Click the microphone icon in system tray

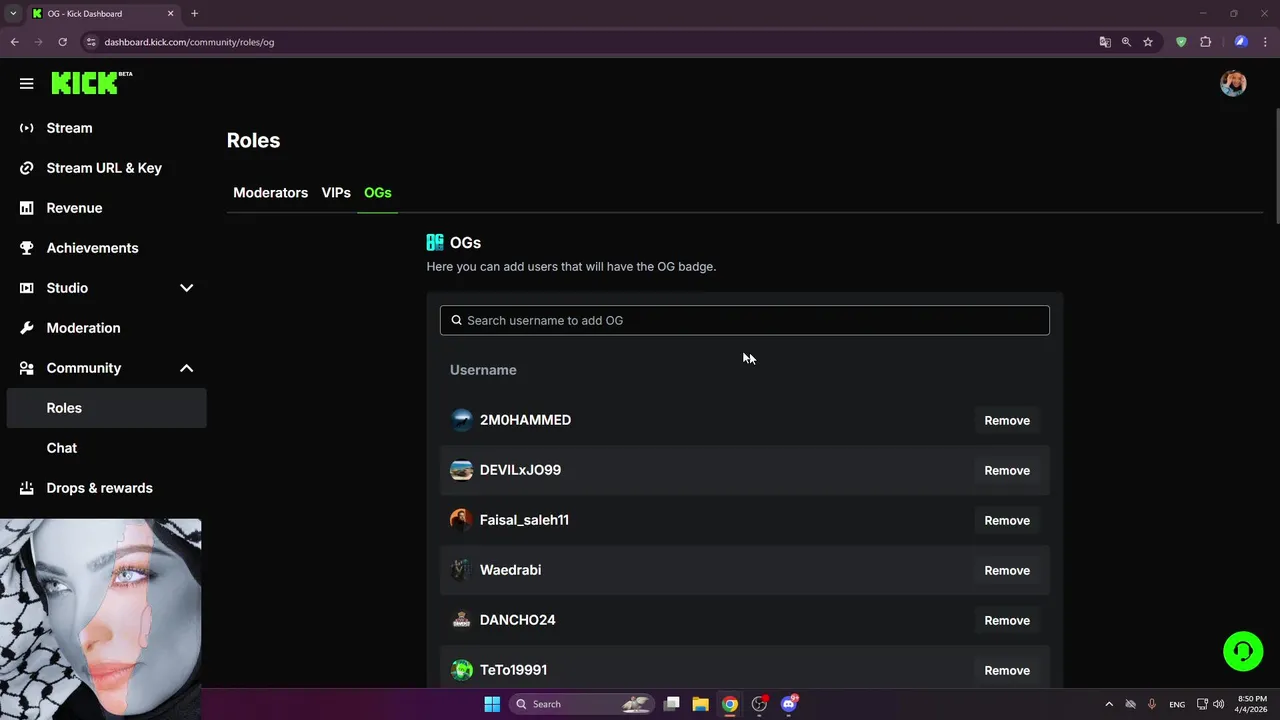(x=1152, y=704)
